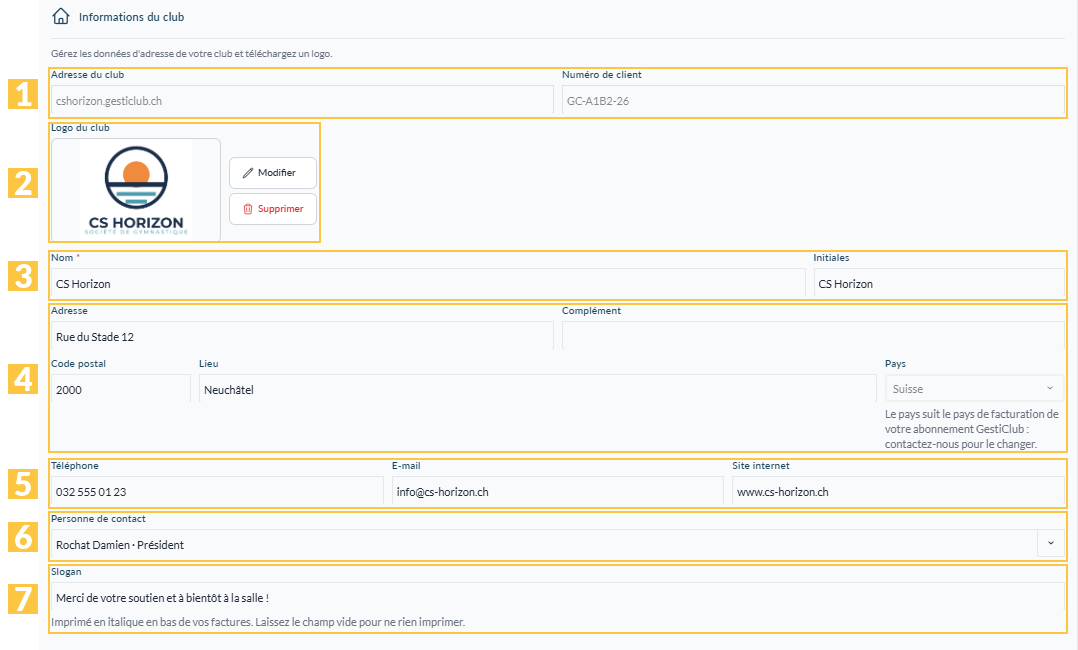Focus the Lieu field with Neuchâtel
1078x650 pixels.
point(538,389)
